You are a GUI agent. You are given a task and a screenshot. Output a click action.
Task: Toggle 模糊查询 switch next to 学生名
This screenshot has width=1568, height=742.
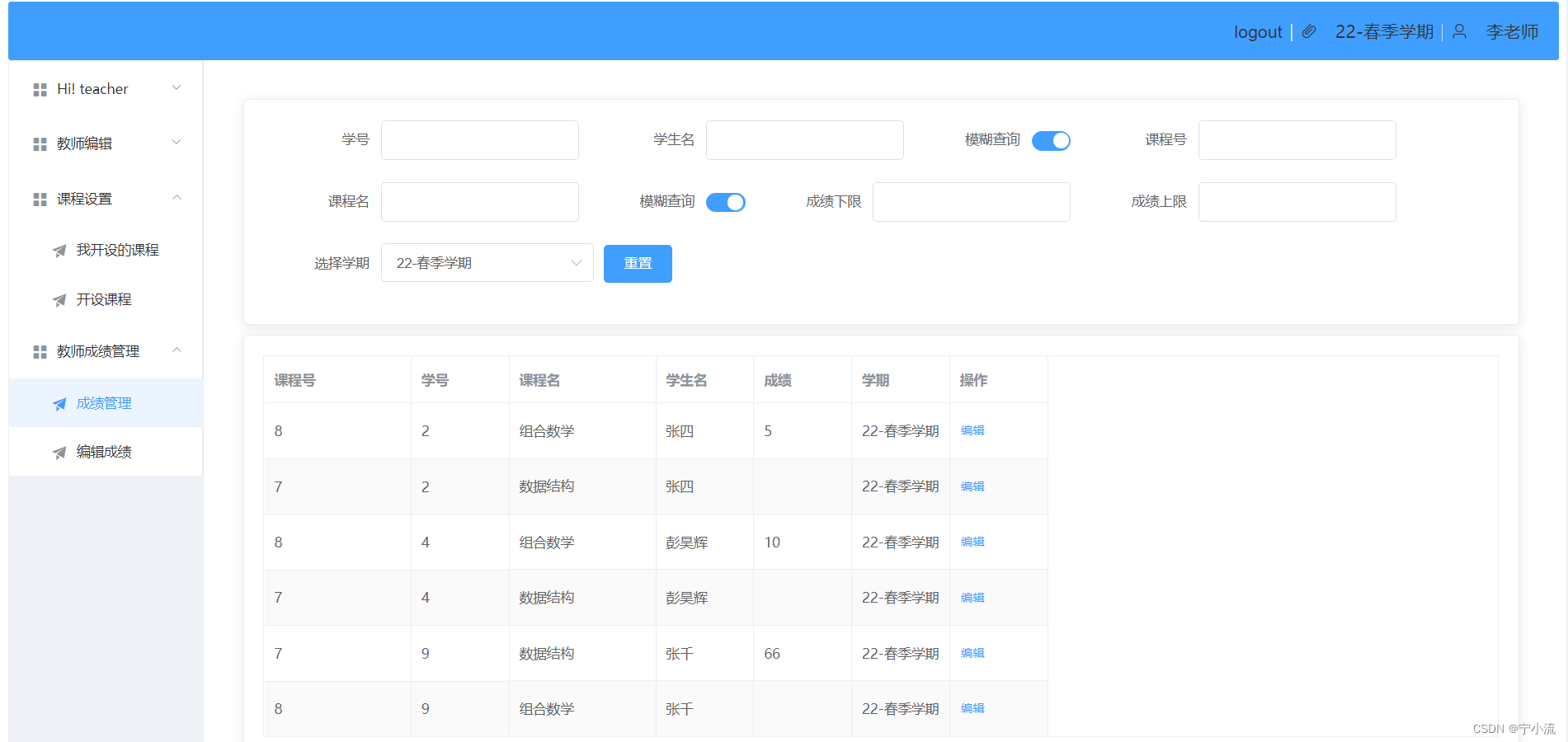point(1051,141)
